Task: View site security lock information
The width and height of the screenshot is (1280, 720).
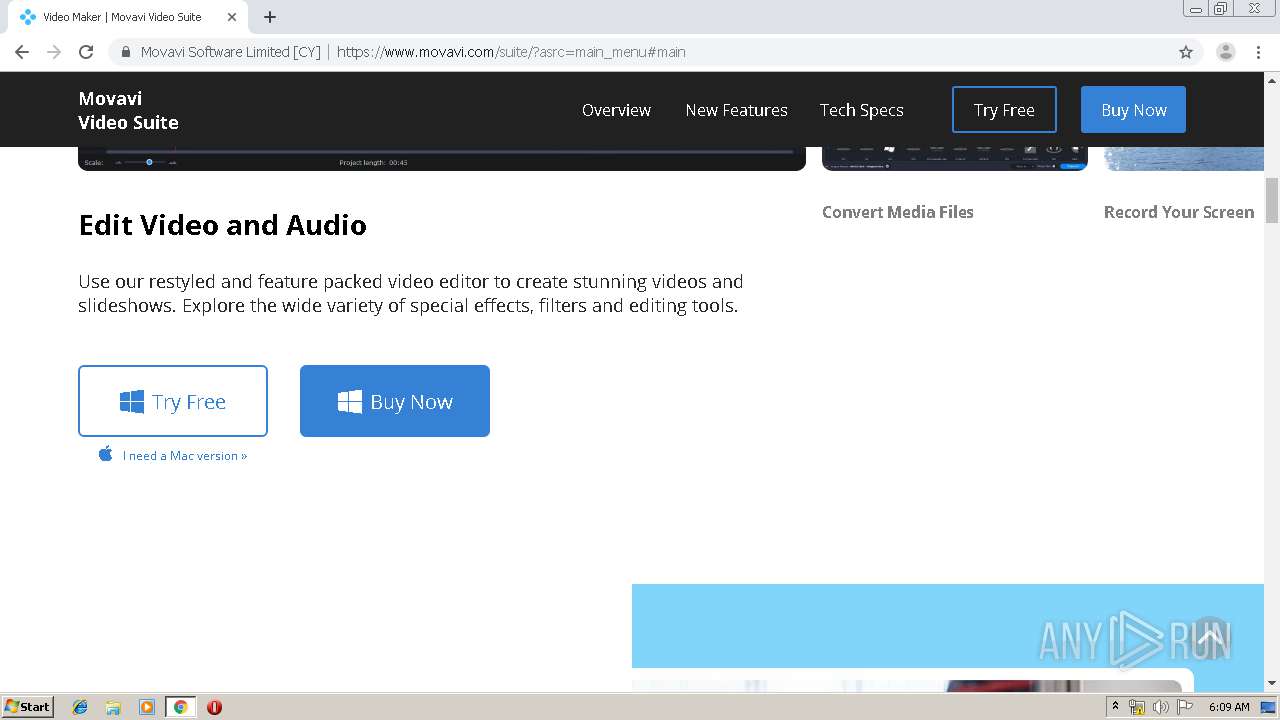Action: point(126,52)
